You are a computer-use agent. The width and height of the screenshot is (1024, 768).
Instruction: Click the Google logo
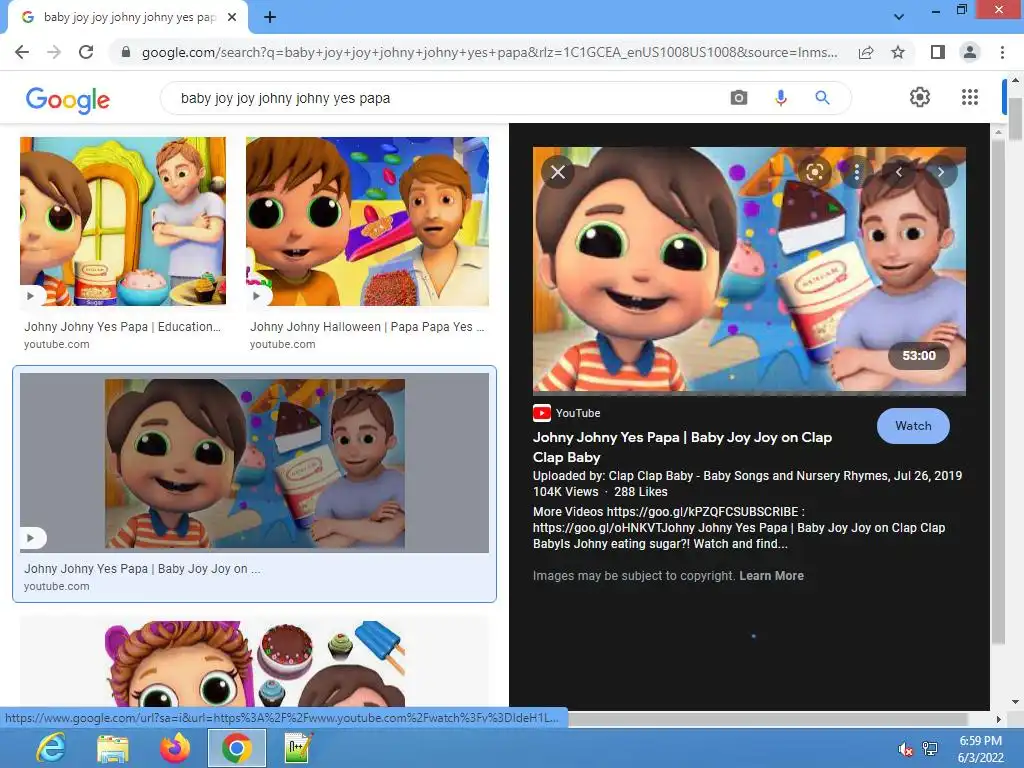(x=68, y=100)
